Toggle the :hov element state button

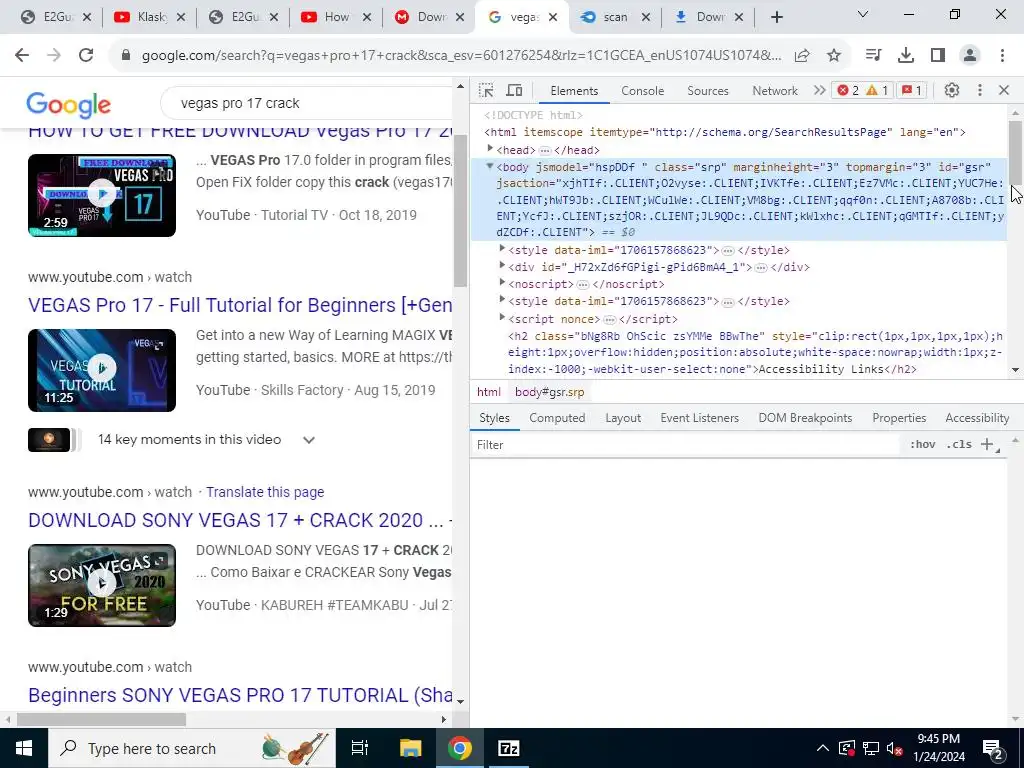[922, 445]
